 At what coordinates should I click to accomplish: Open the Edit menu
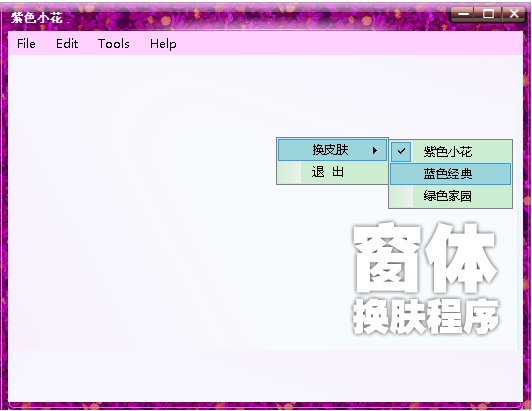tap(67, 44)
